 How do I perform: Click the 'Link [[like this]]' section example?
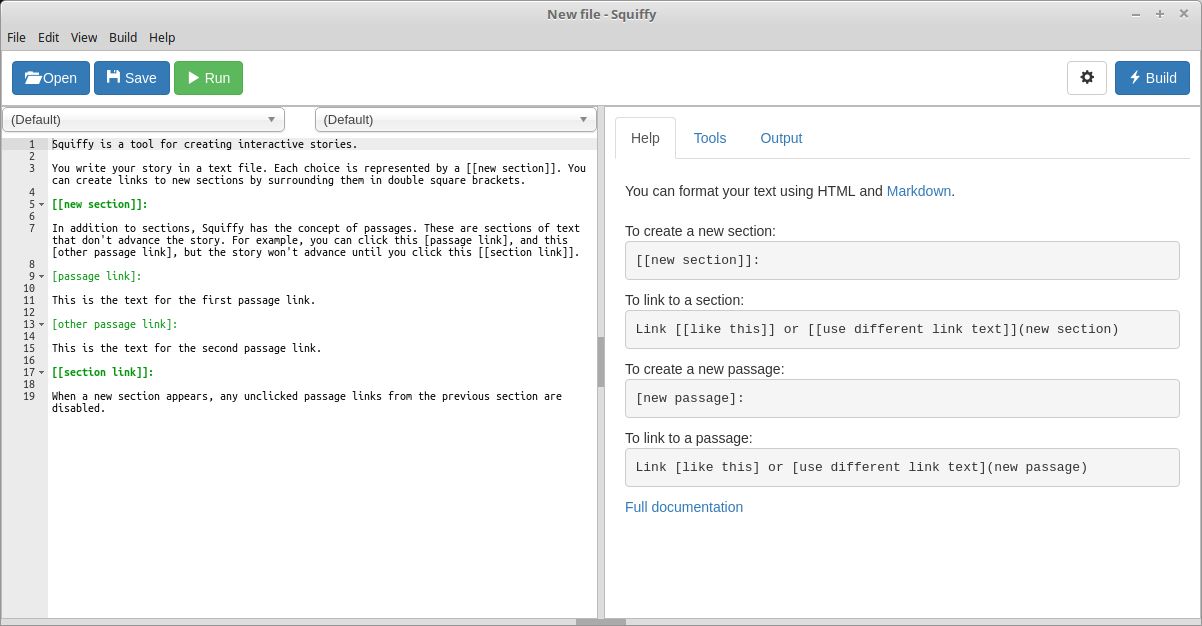coord(902,329)
